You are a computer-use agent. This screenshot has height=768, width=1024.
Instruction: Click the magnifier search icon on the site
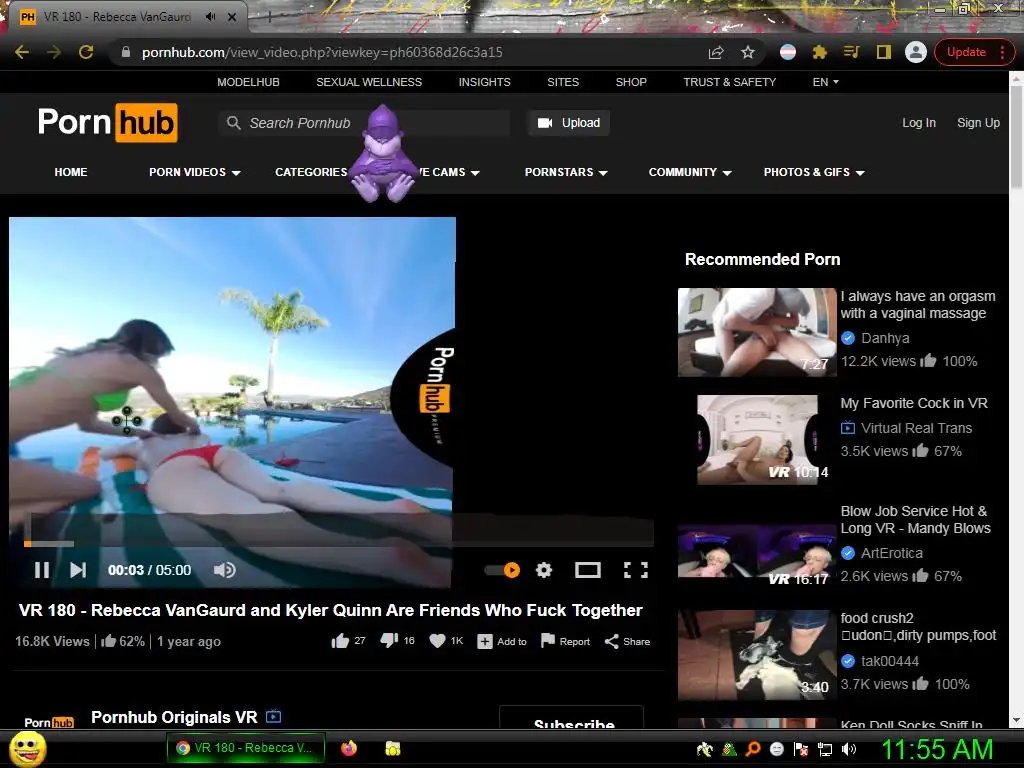(233, 123)
